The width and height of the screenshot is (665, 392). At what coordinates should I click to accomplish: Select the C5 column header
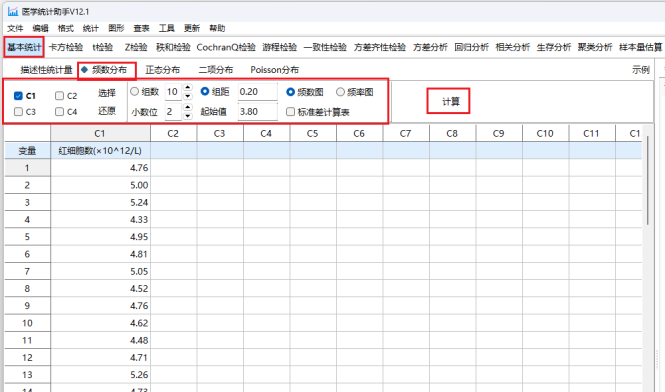(313, 134)
